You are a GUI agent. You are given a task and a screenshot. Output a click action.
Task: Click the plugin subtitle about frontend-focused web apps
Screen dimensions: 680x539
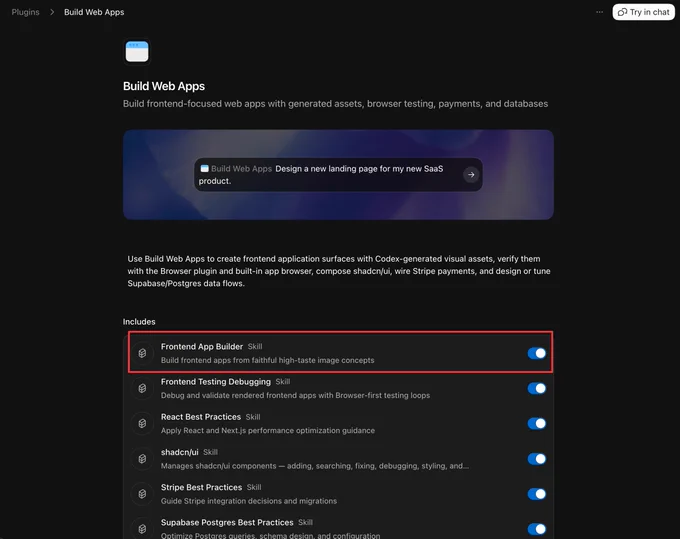pyautogui.click(x=335, y=104)
